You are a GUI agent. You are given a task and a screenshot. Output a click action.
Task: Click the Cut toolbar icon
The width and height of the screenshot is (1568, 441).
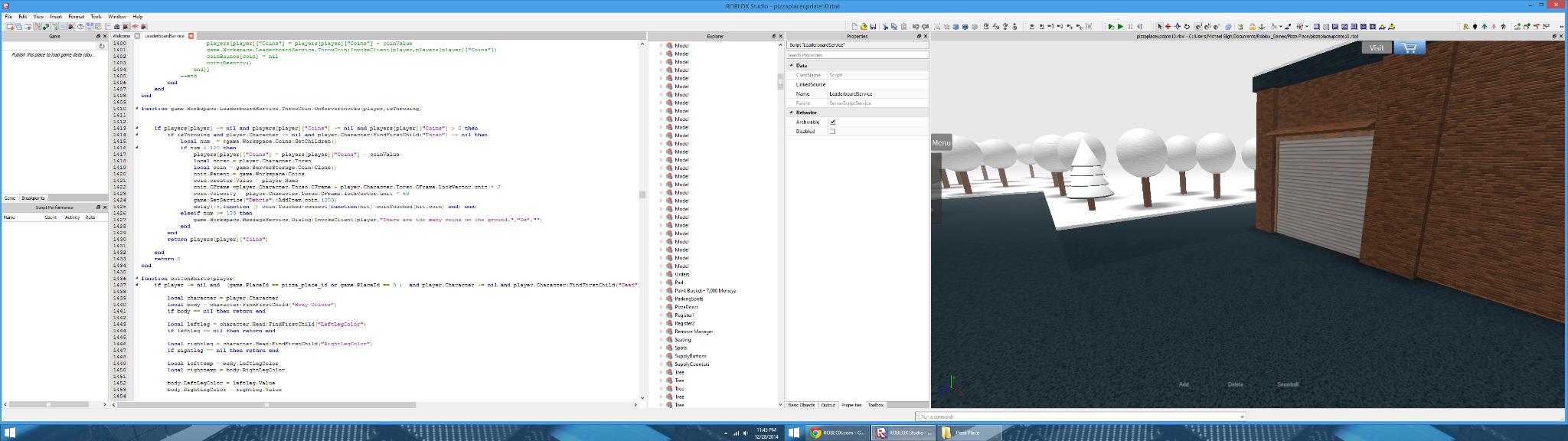885,26
